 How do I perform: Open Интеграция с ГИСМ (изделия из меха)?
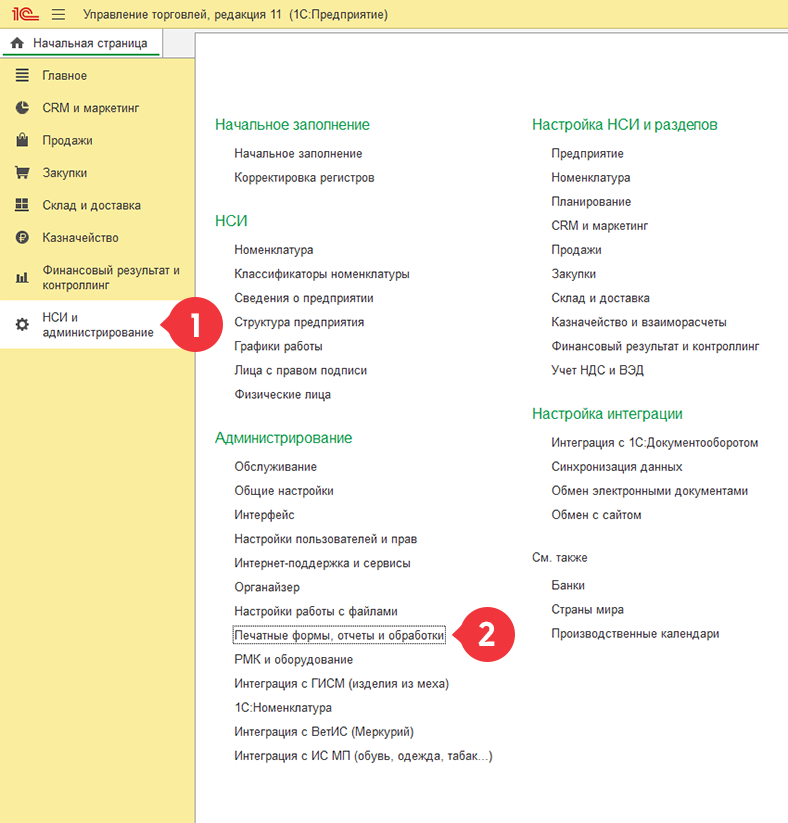pos(342,684)
